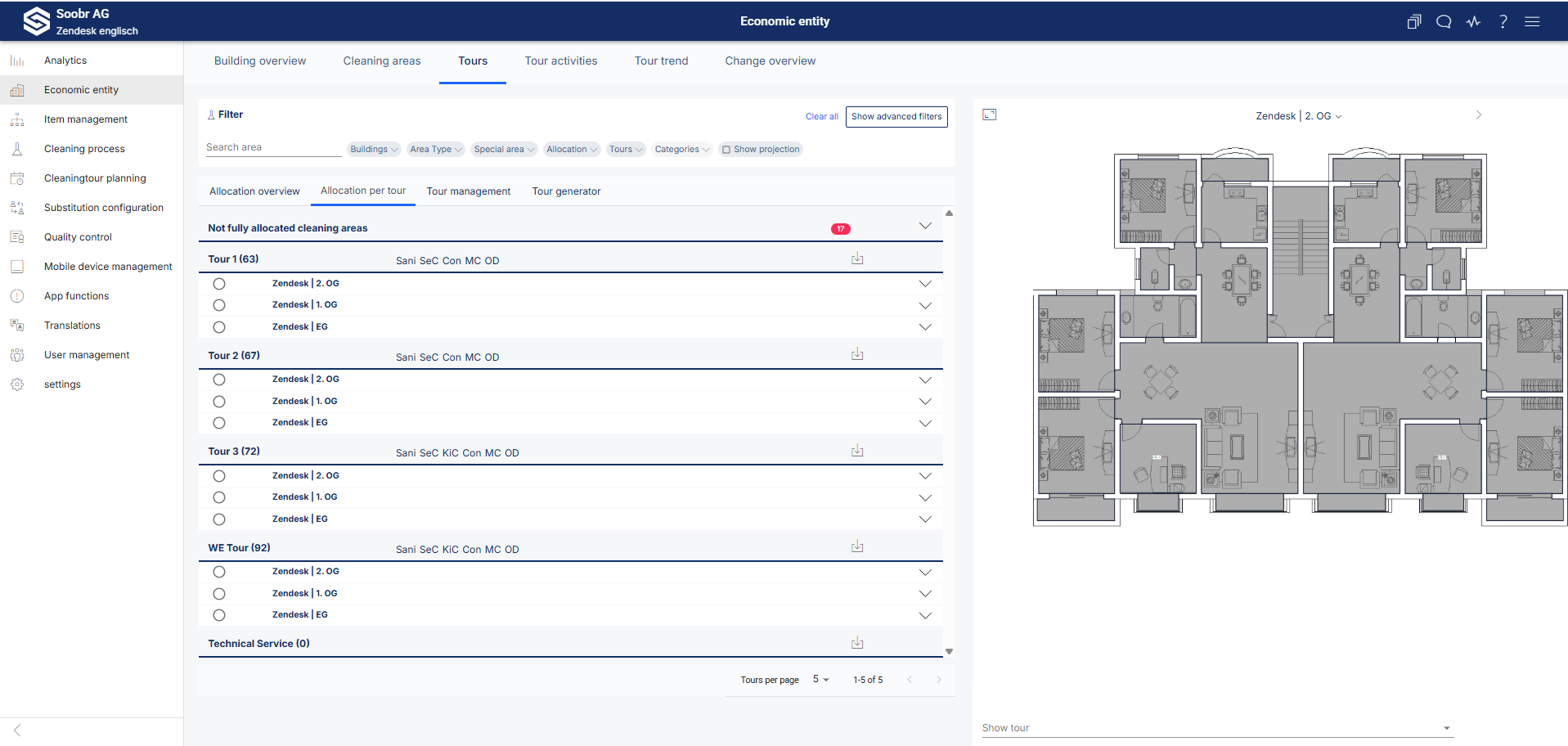Open the hamburger menu in header
The image size is (1568, 746).
click(x=1532, y=22)
